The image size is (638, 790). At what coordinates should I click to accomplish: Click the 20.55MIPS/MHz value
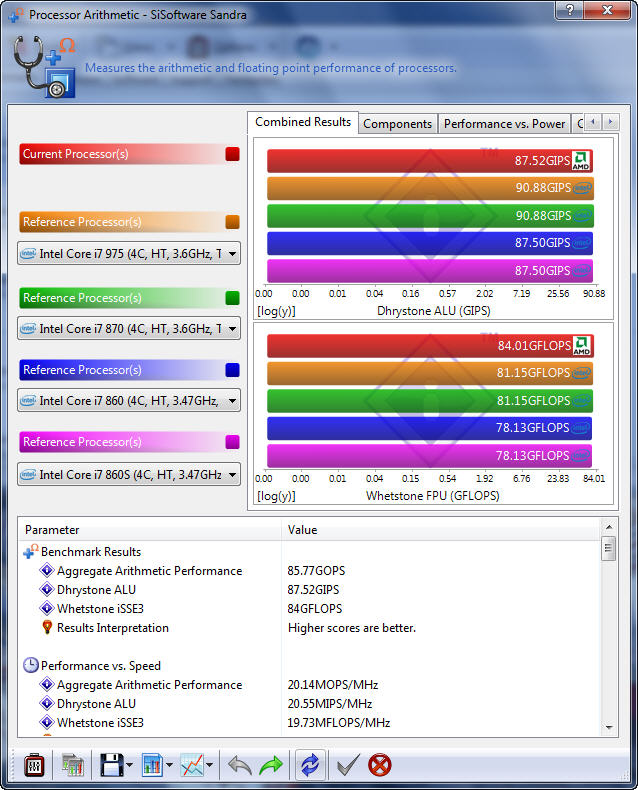pos(330,704)
